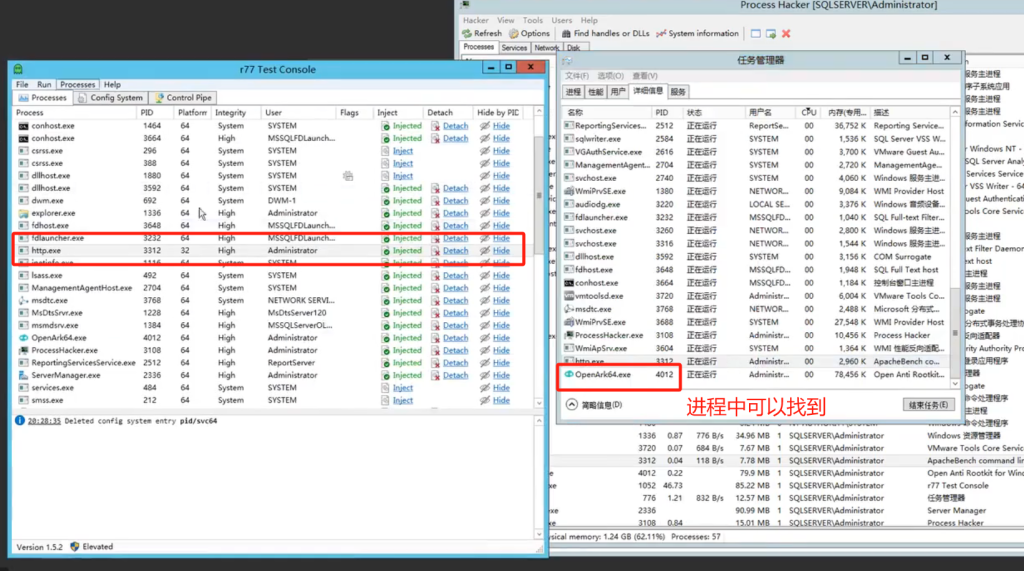Click Hide link for ProcessHacker.exe row
The width and height of the screenshot is (1024, 571).
[x=502, y=350]
